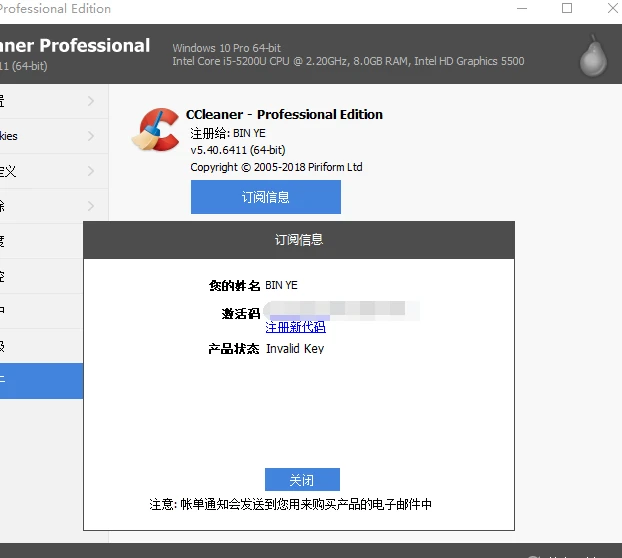Maximize the CCleaner window
This screenshot has width=622, height=558.
567,8
